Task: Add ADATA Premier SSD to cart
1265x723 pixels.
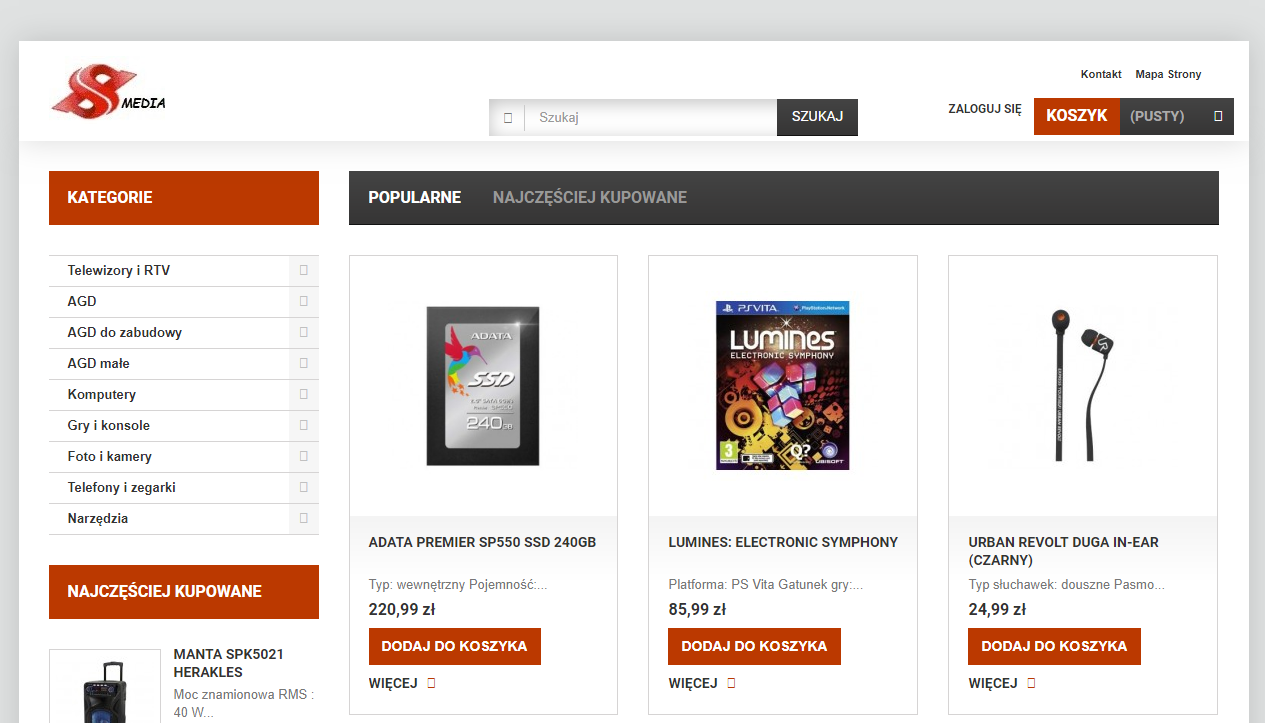Action: [454, 646]
